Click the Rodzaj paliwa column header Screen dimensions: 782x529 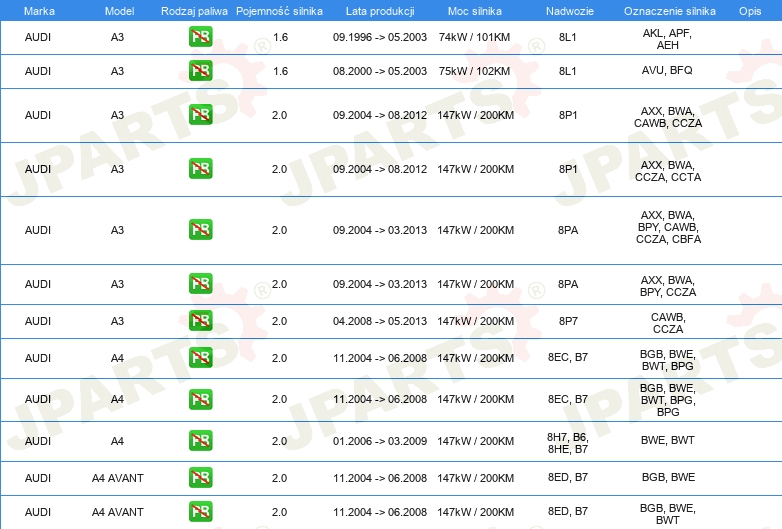[194, 11]
